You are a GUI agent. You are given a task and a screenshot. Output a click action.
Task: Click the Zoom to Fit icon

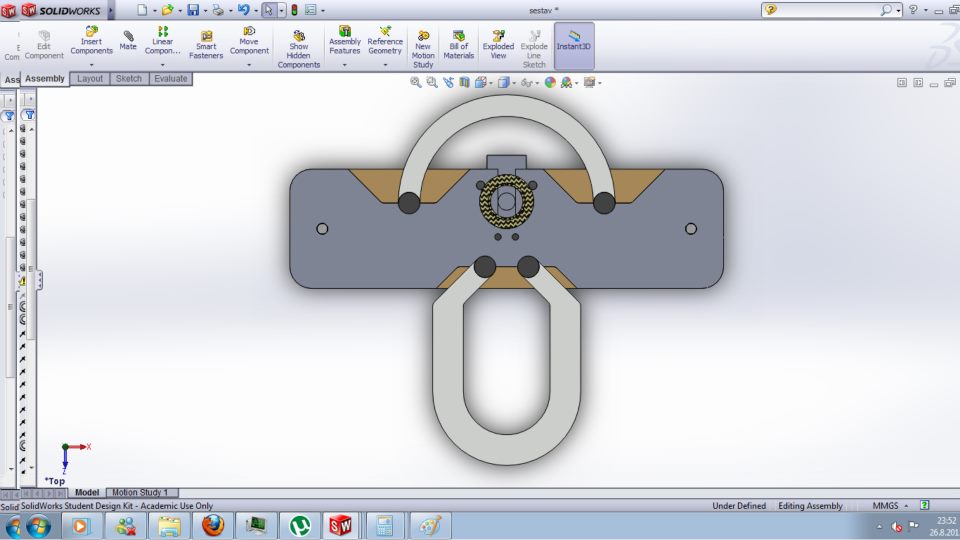tap(416, 83)
